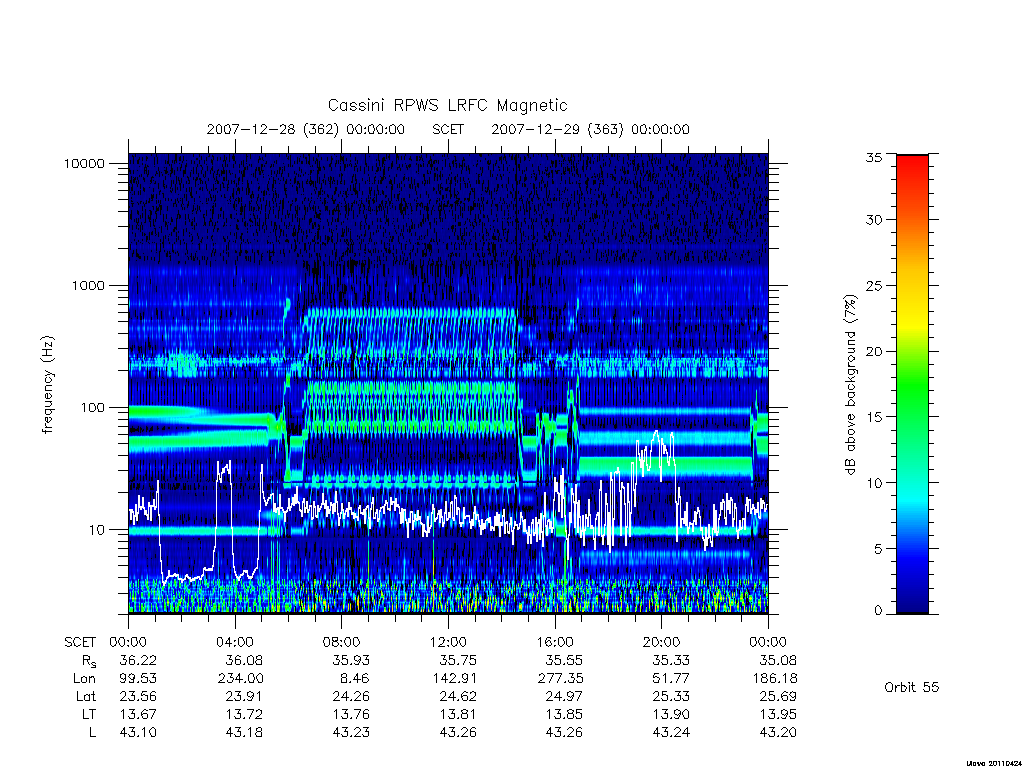The image size is (1024, 768).
Task: Click the 'SCET' row label under the plot
Action: [x=80, y=642]
